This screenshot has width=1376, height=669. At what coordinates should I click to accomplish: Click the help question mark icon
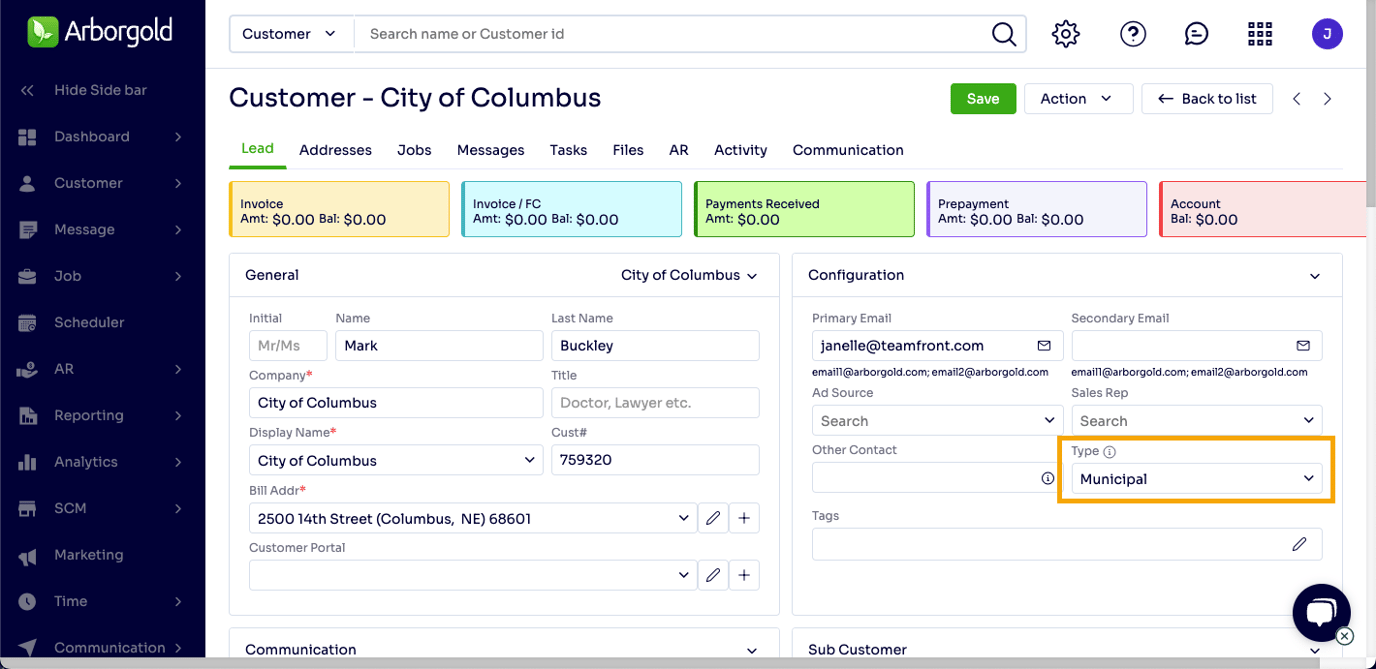tap(1132, 34)
